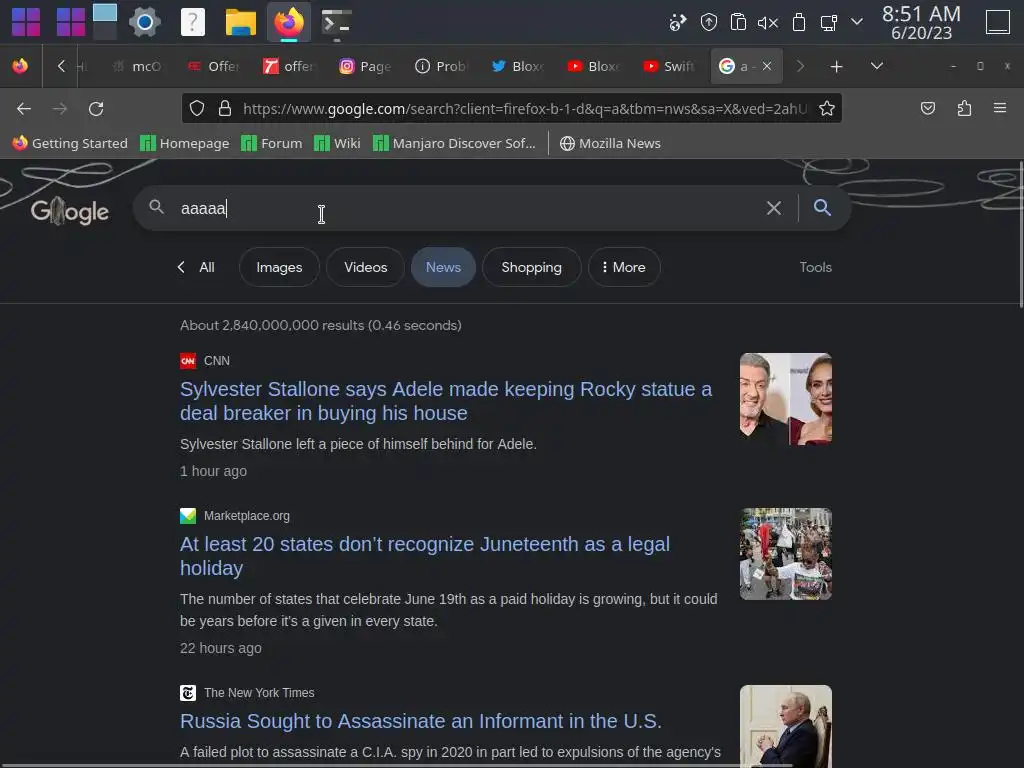1024x768 pixels.
Task: Switch to the mcO tab
Action: 136,66
